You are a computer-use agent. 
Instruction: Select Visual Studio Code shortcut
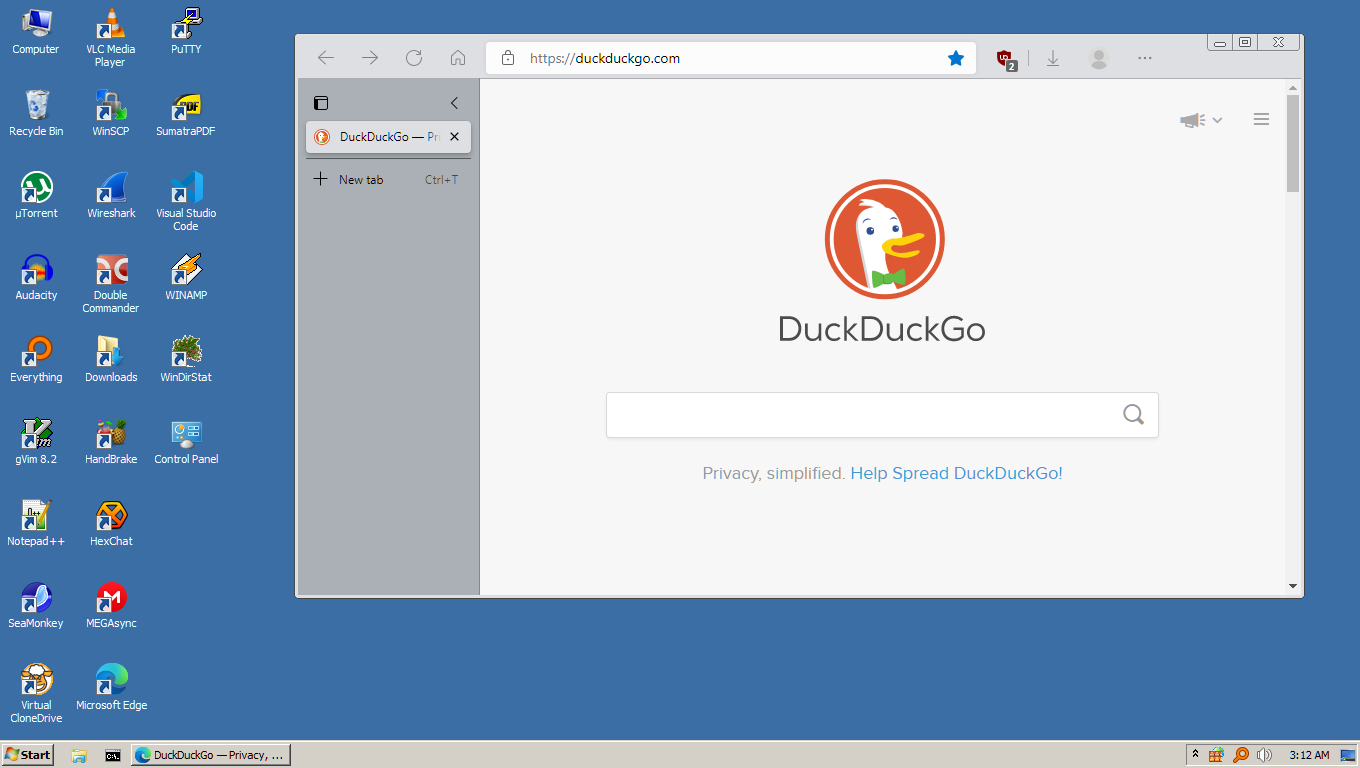point(186,202)
